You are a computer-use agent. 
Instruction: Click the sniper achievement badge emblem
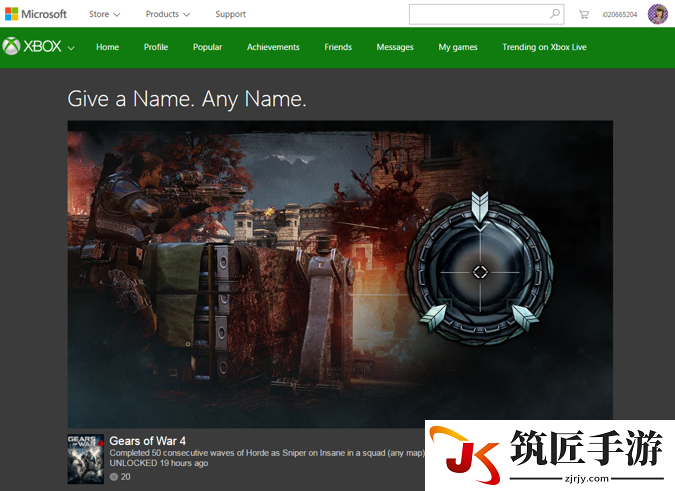tap(480, 269)
